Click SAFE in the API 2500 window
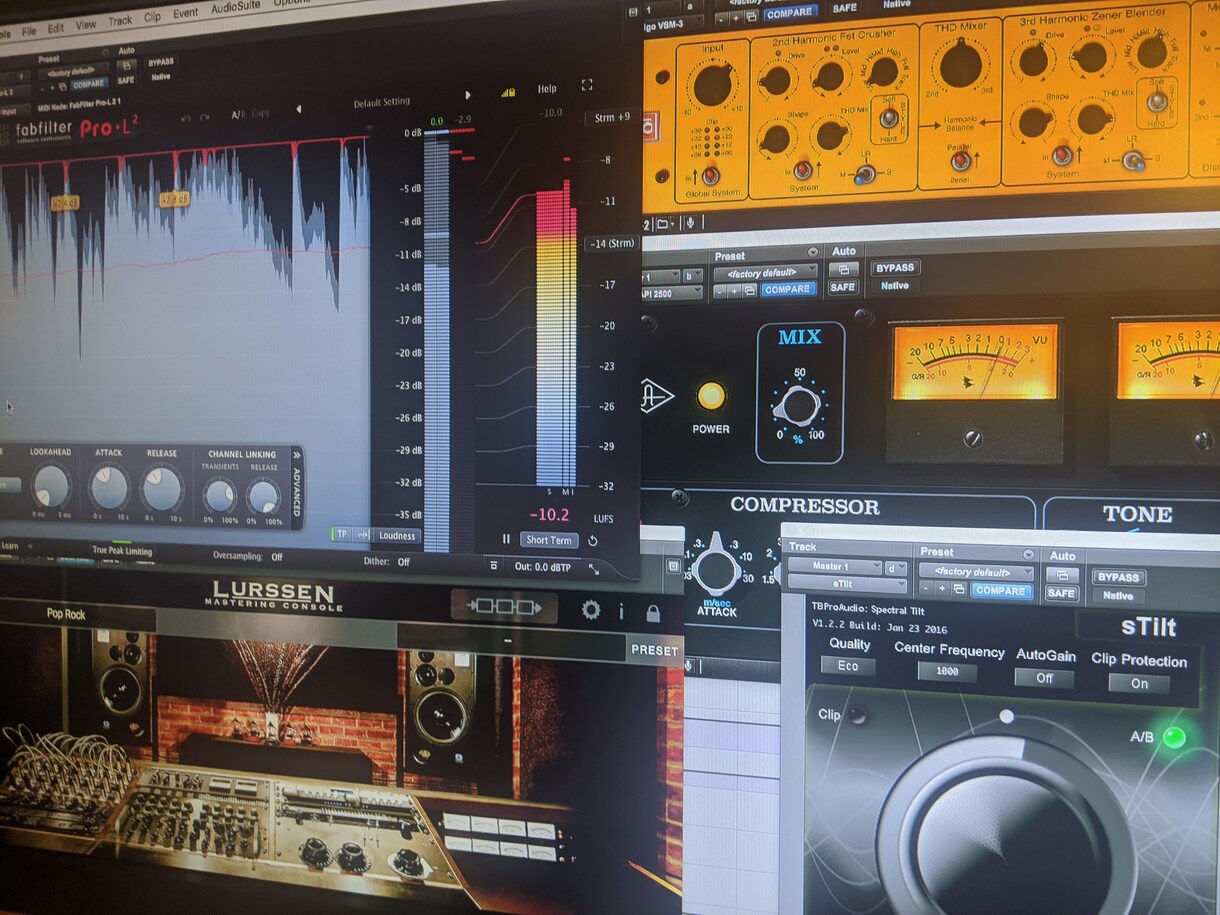This screenshot has width=1220, height=915. [x=843, y=287]
